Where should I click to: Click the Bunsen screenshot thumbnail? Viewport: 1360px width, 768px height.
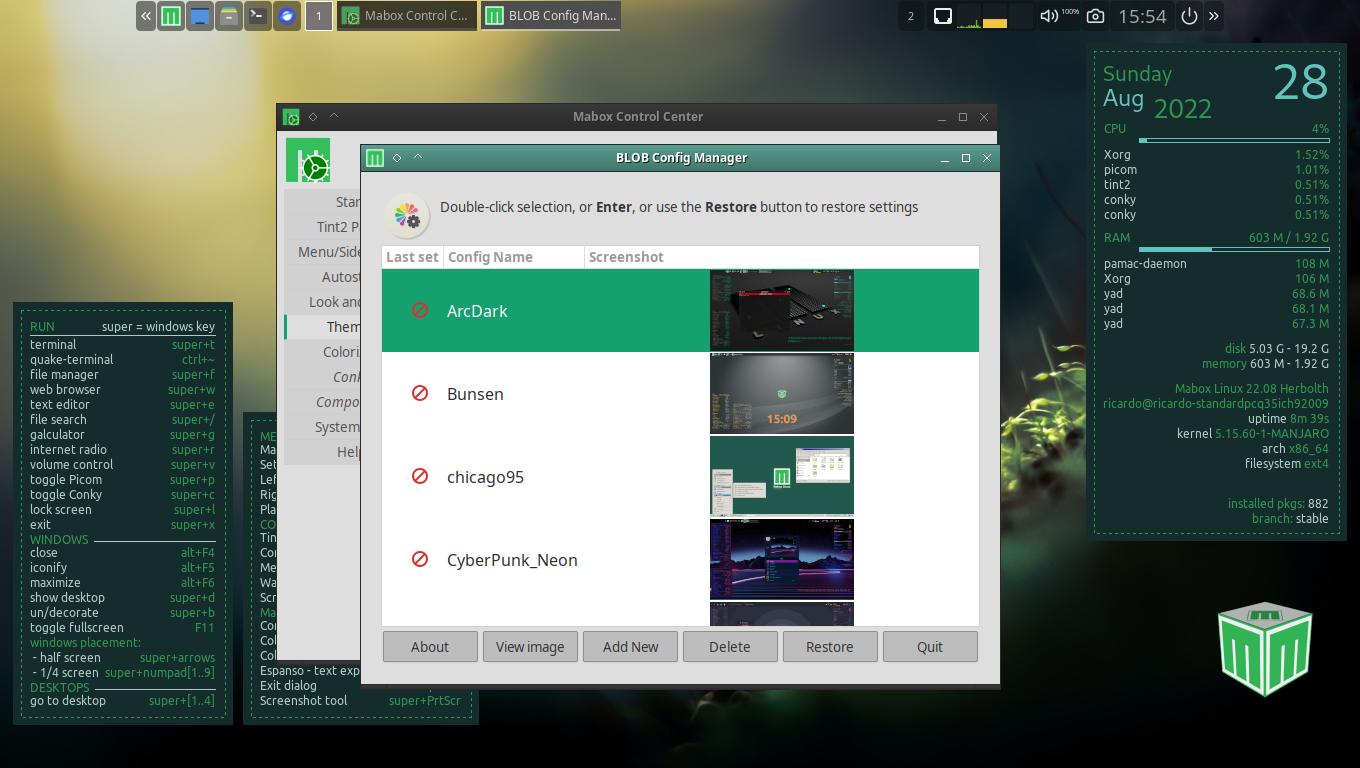(782, 393)
